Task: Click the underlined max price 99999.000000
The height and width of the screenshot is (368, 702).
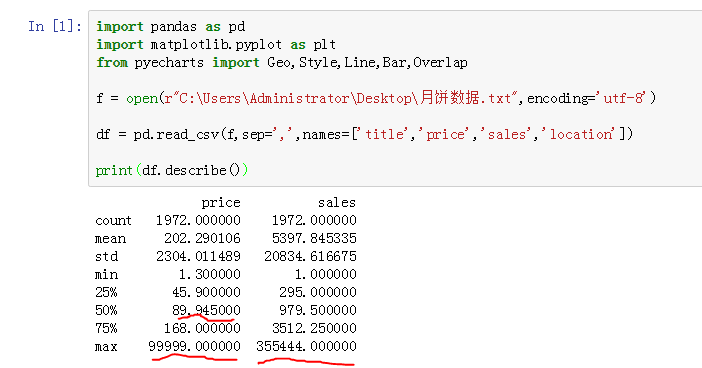Action: pos(194,346)
